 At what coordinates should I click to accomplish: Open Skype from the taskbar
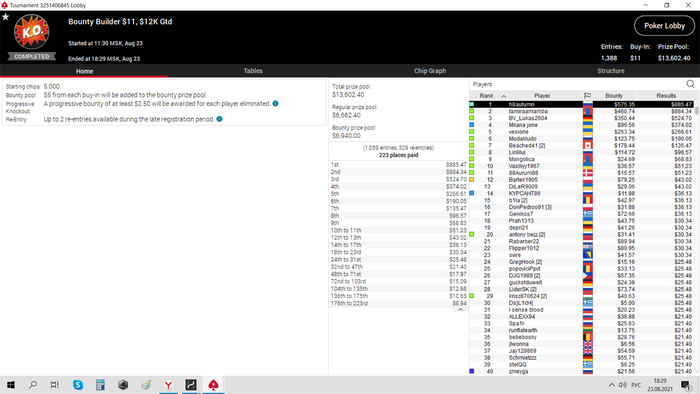(x=78, y=385)
